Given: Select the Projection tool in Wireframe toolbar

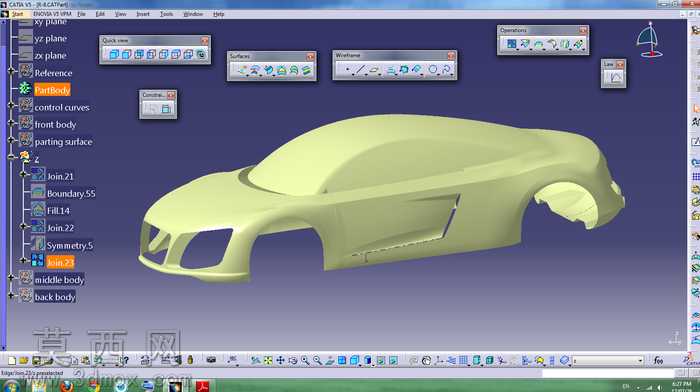Looking at the screenshot, I should (390, 69).
